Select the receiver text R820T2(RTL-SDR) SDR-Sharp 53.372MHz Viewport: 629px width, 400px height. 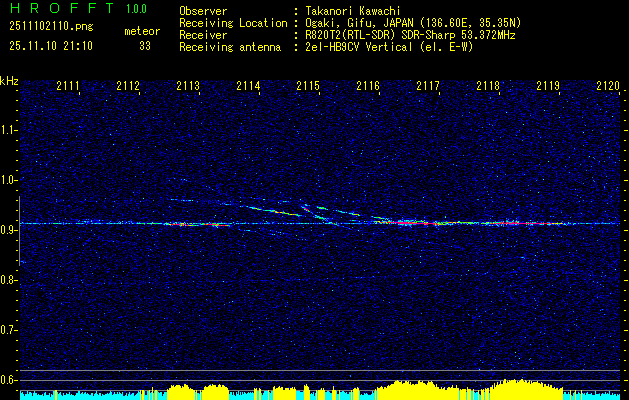coord(410,35)
